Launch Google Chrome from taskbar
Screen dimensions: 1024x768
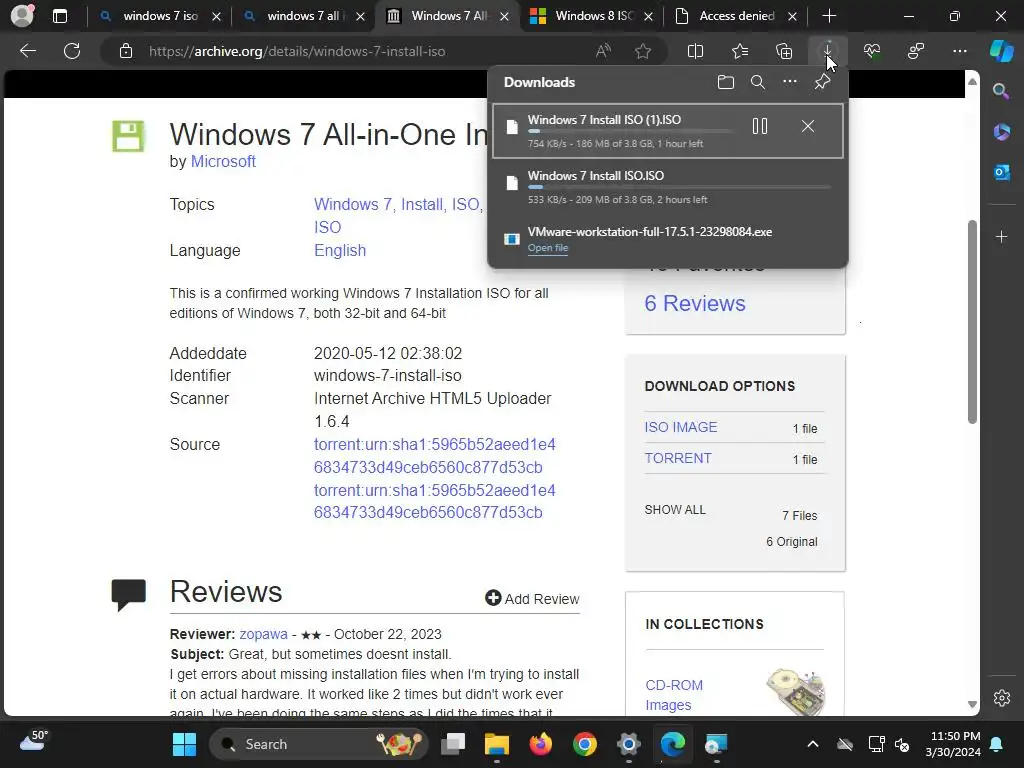pos(584,744)
